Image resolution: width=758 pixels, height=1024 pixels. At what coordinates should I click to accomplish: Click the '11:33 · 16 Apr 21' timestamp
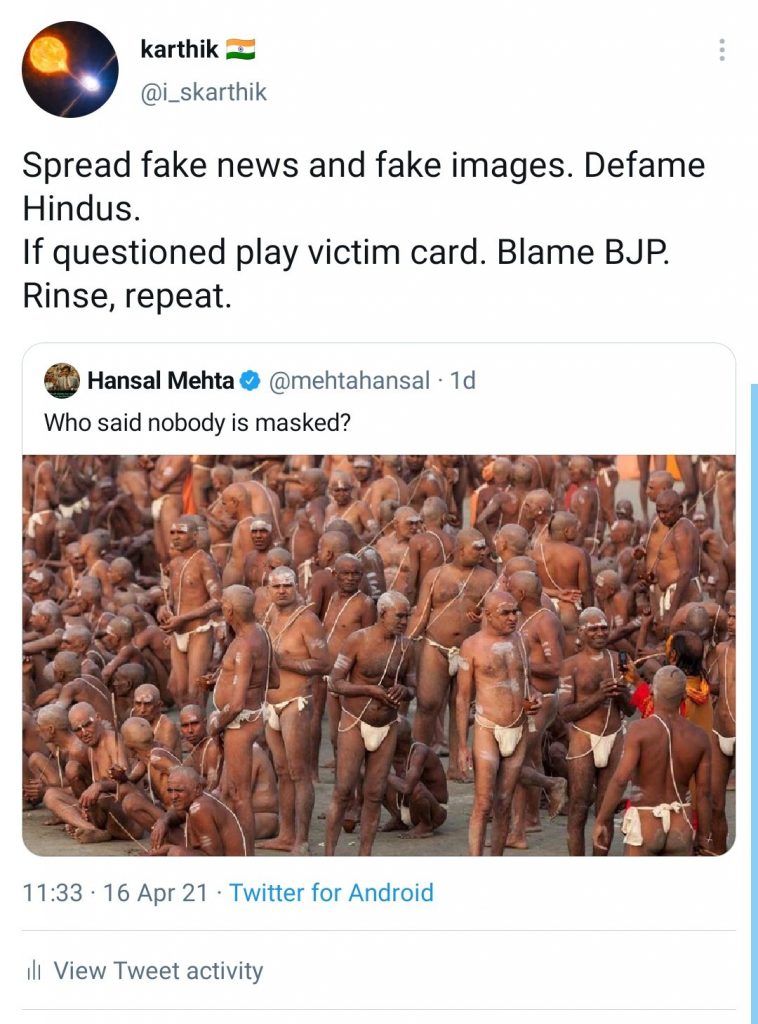(115, 892)
